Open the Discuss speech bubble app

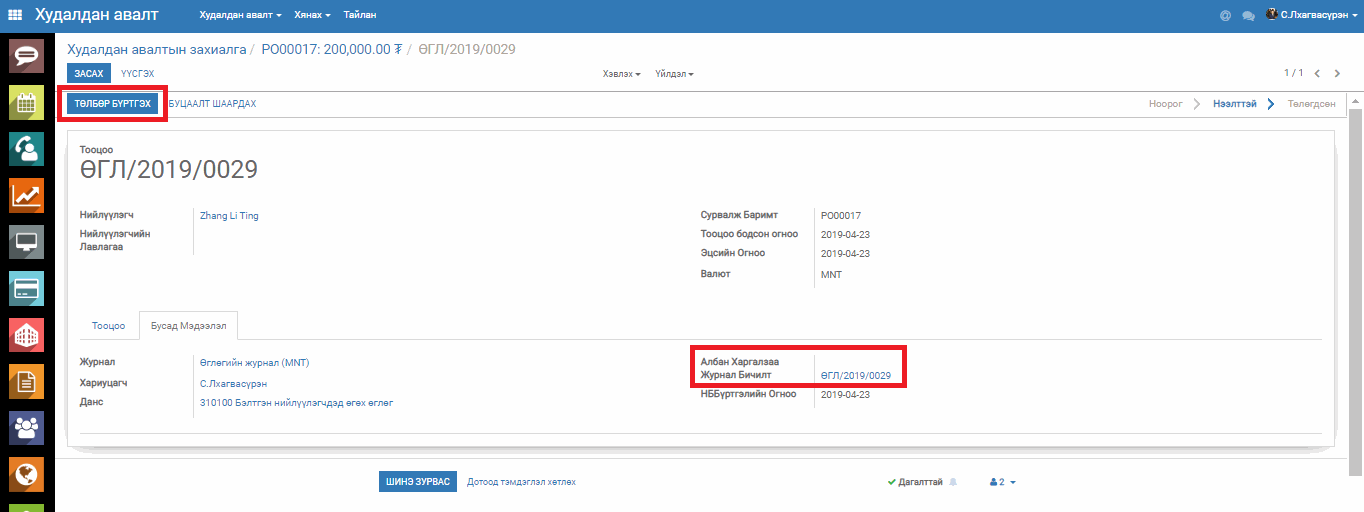26,54
